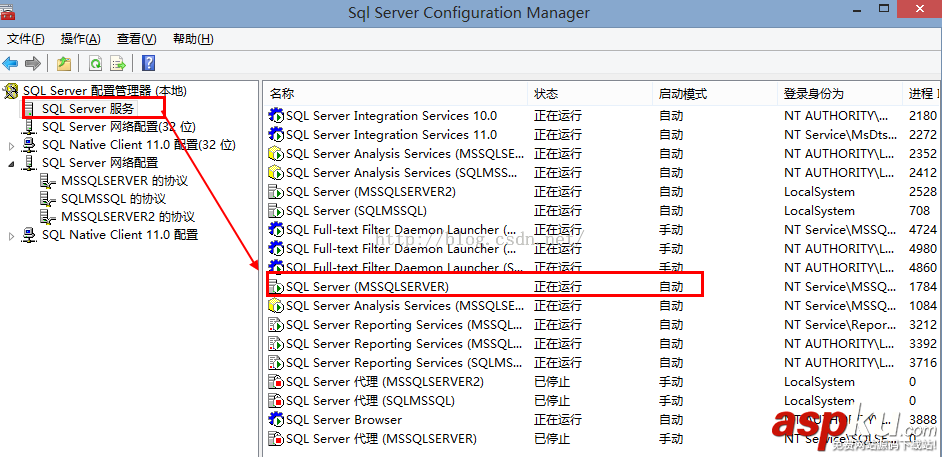Open the 操作(A) menu
The width and height of the screenshot is (942, 457).
tap(80, 39)
